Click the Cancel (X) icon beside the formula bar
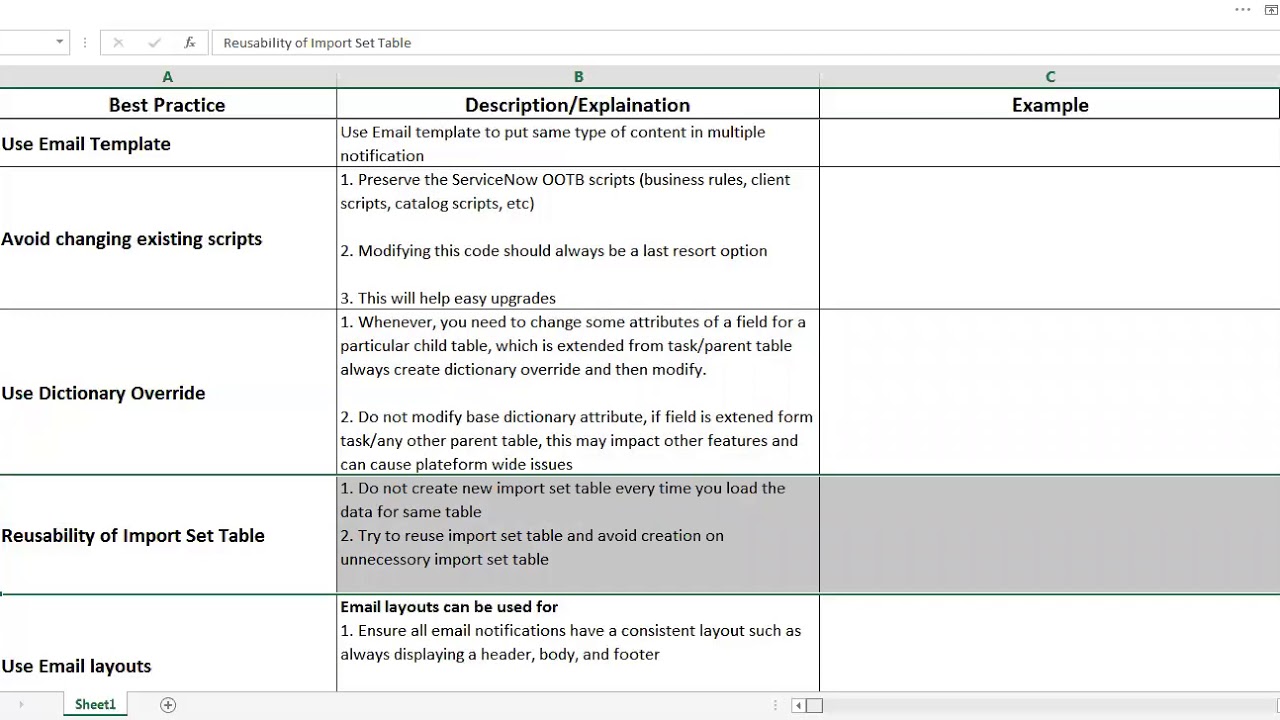The width and height of the screenshot is (1280, 720). 118,42
